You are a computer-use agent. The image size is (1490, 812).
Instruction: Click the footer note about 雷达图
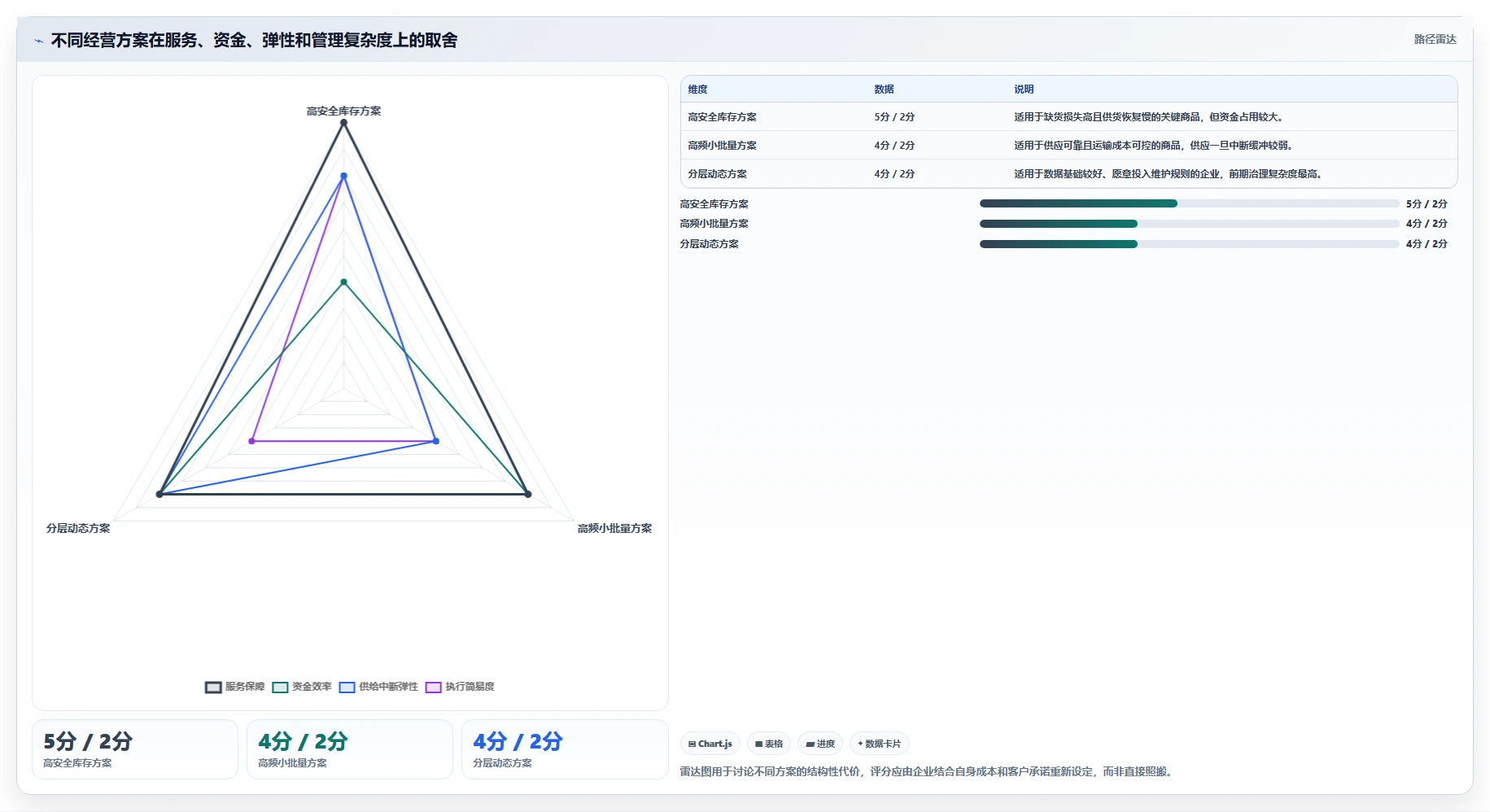(928, 771)
